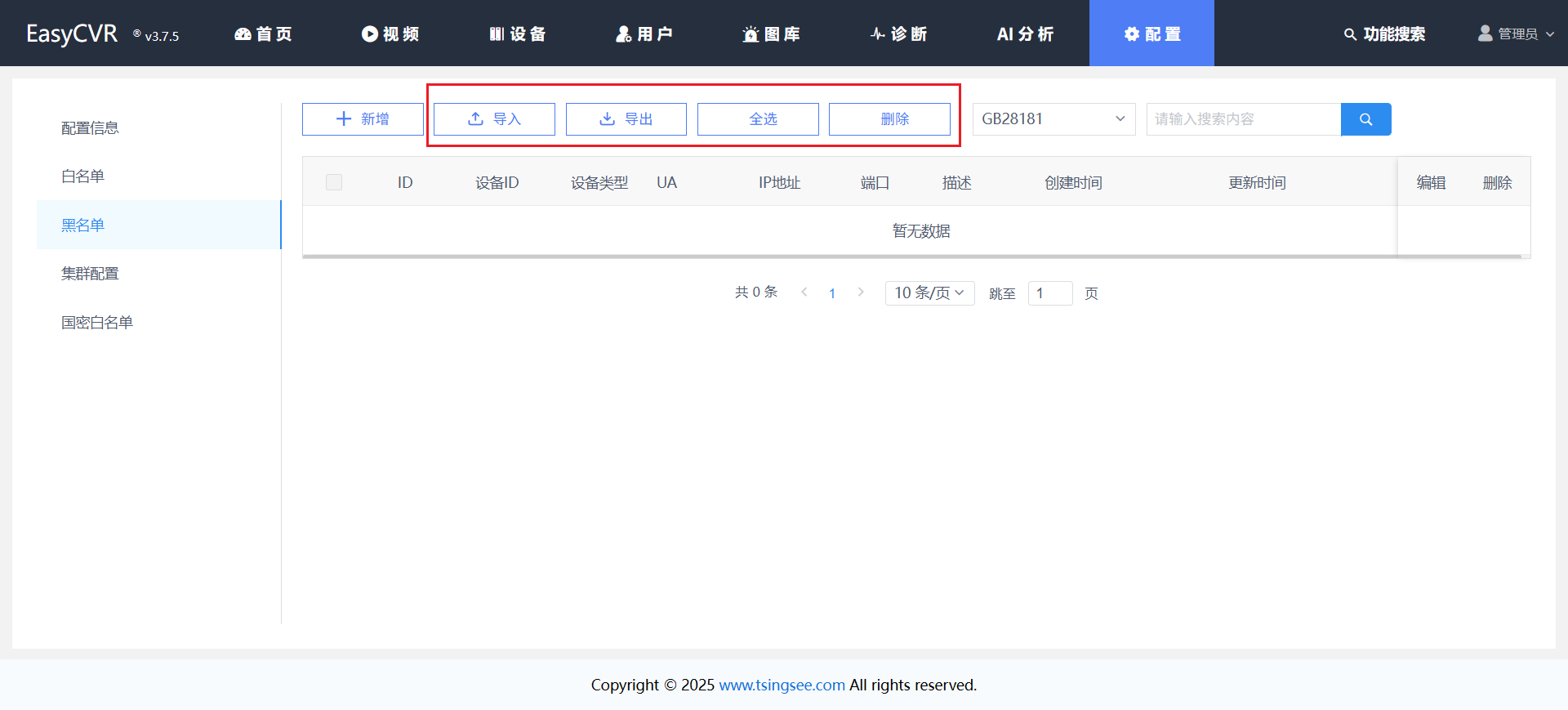Open the www.tsingsee.com link
Screen dimensions: 1568x710
(782, 685)
